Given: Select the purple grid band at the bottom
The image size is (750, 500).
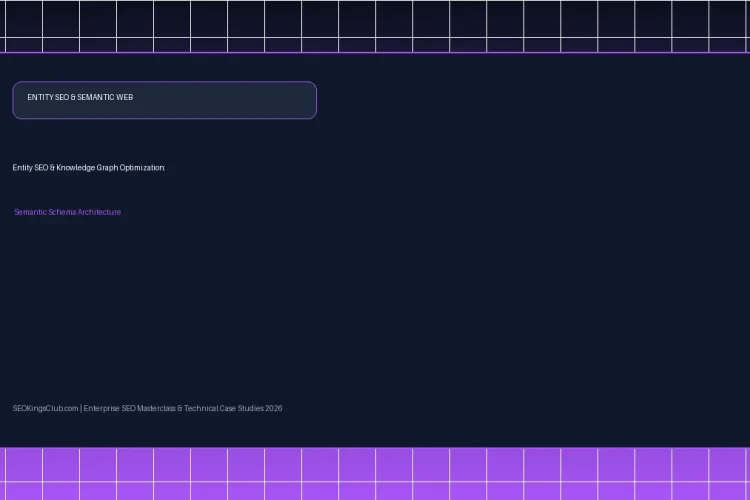Looking at the screenshot, I should pos(375,474).
